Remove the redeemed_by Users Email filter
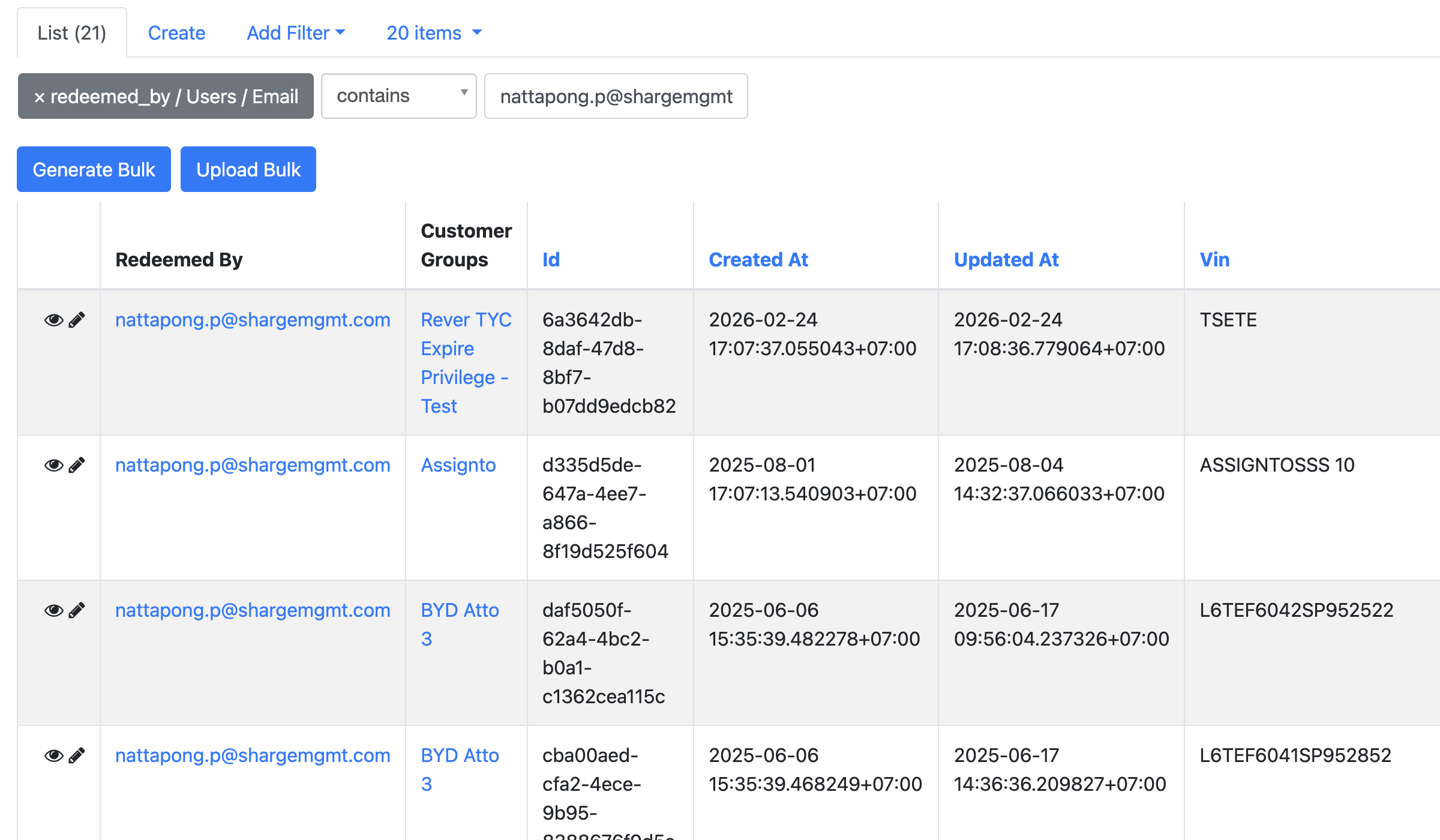The width and height of the screenshot is (1440, 840). tap(40, 97)
